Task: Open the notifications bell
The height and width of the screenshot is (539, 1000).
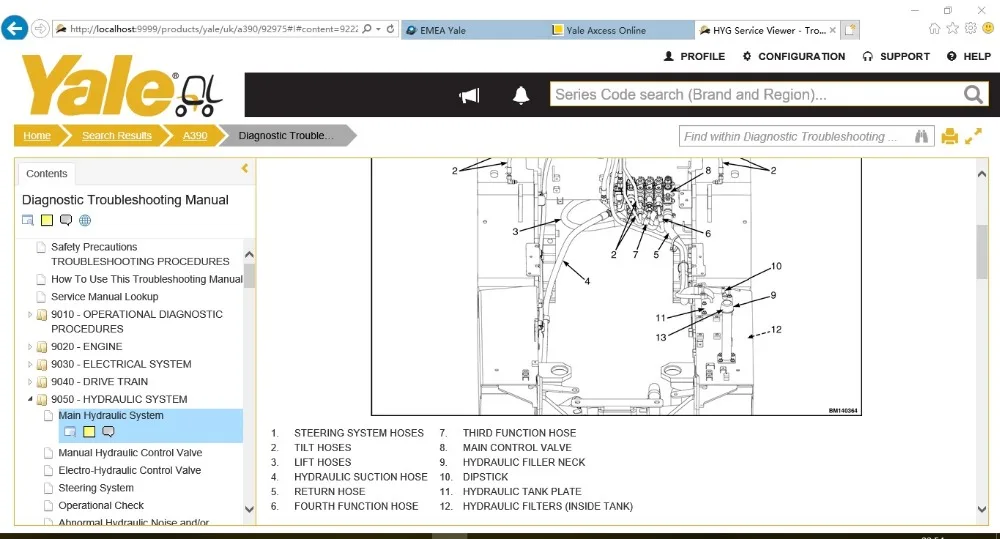Action: coord(520,95)
